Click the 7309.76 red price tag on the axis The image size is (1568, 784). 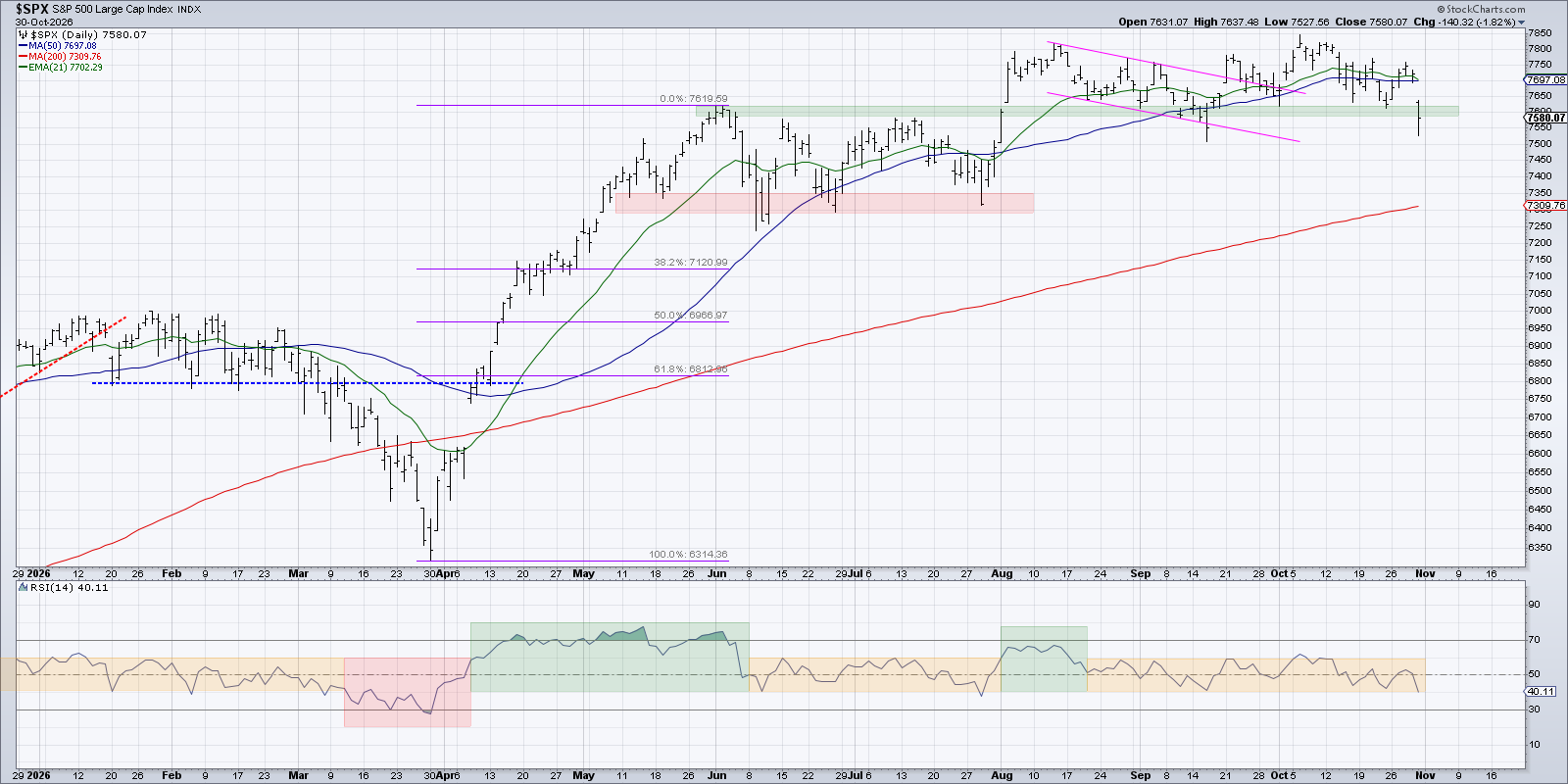coord(1545,206)
